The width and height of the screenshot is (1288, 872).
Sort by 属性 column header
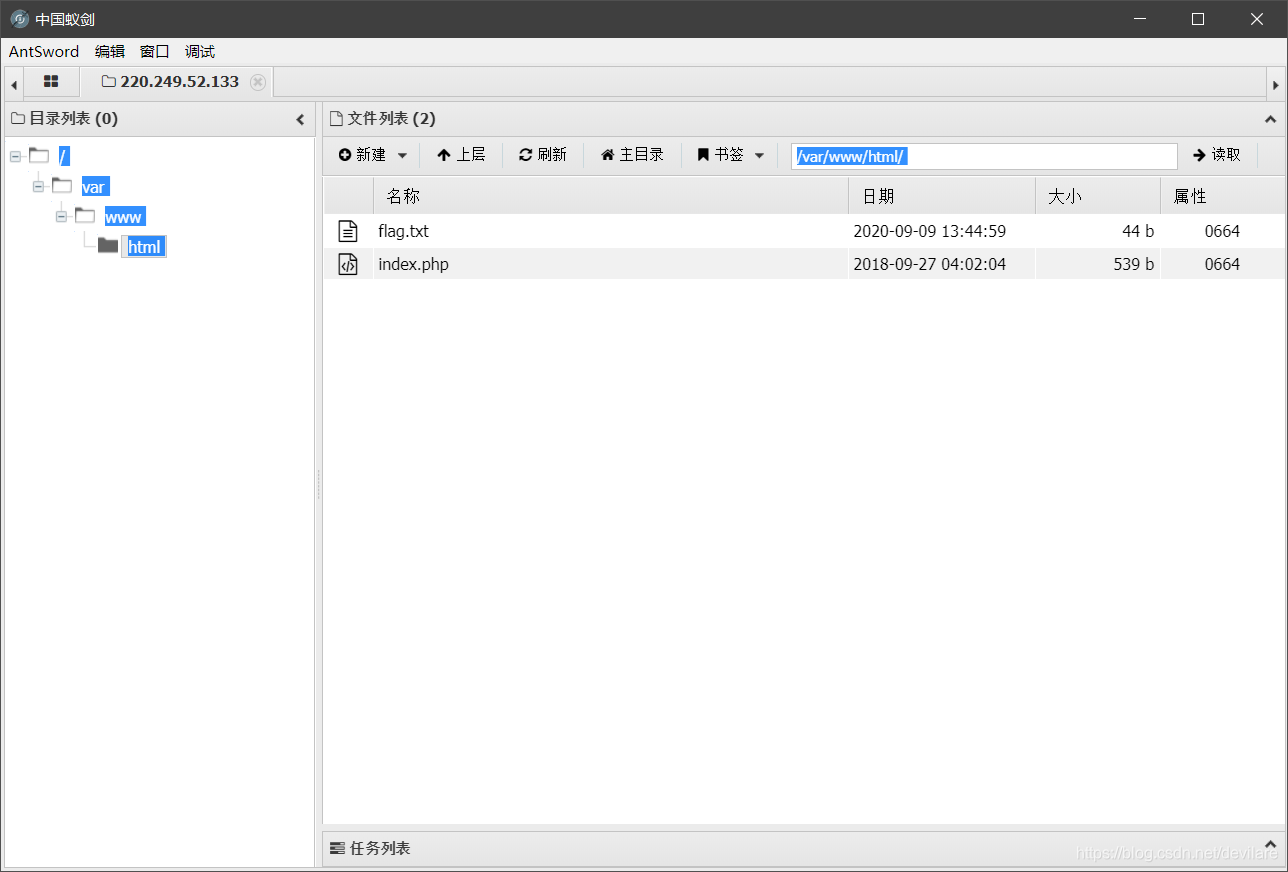coord(1222,196)
